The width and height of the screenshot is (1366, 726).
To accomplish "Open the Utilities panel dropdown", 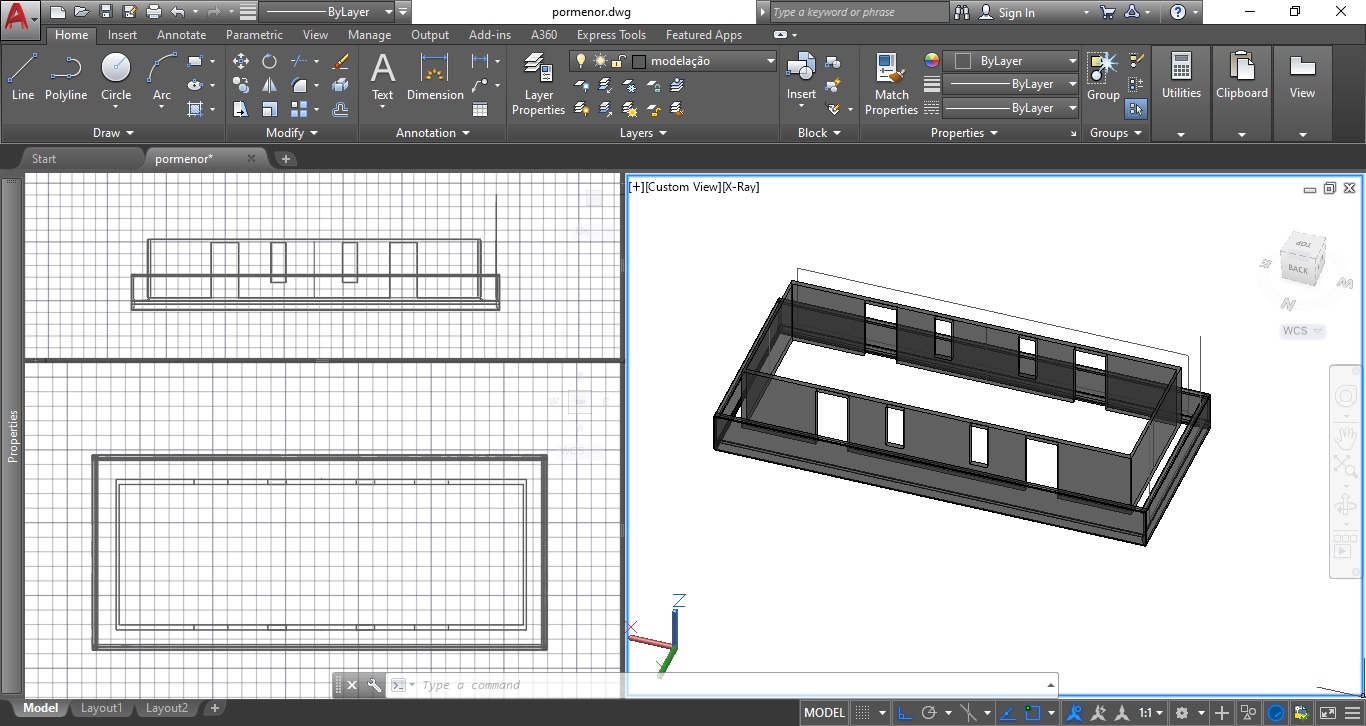I will click(x=1181, y=134).
